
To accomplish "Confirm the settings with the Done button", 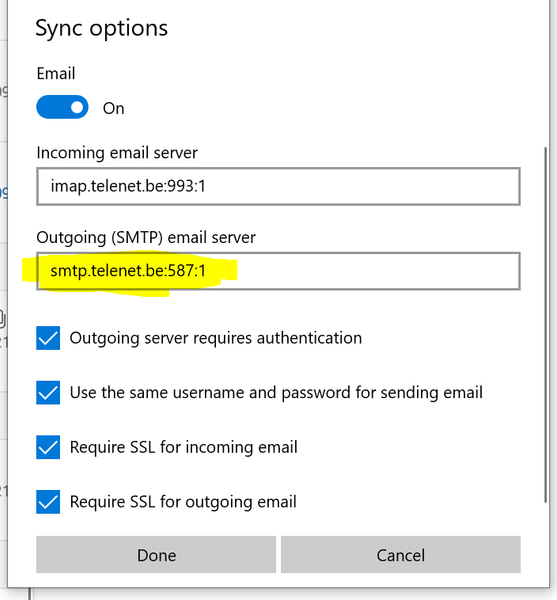I will (156, 554).
